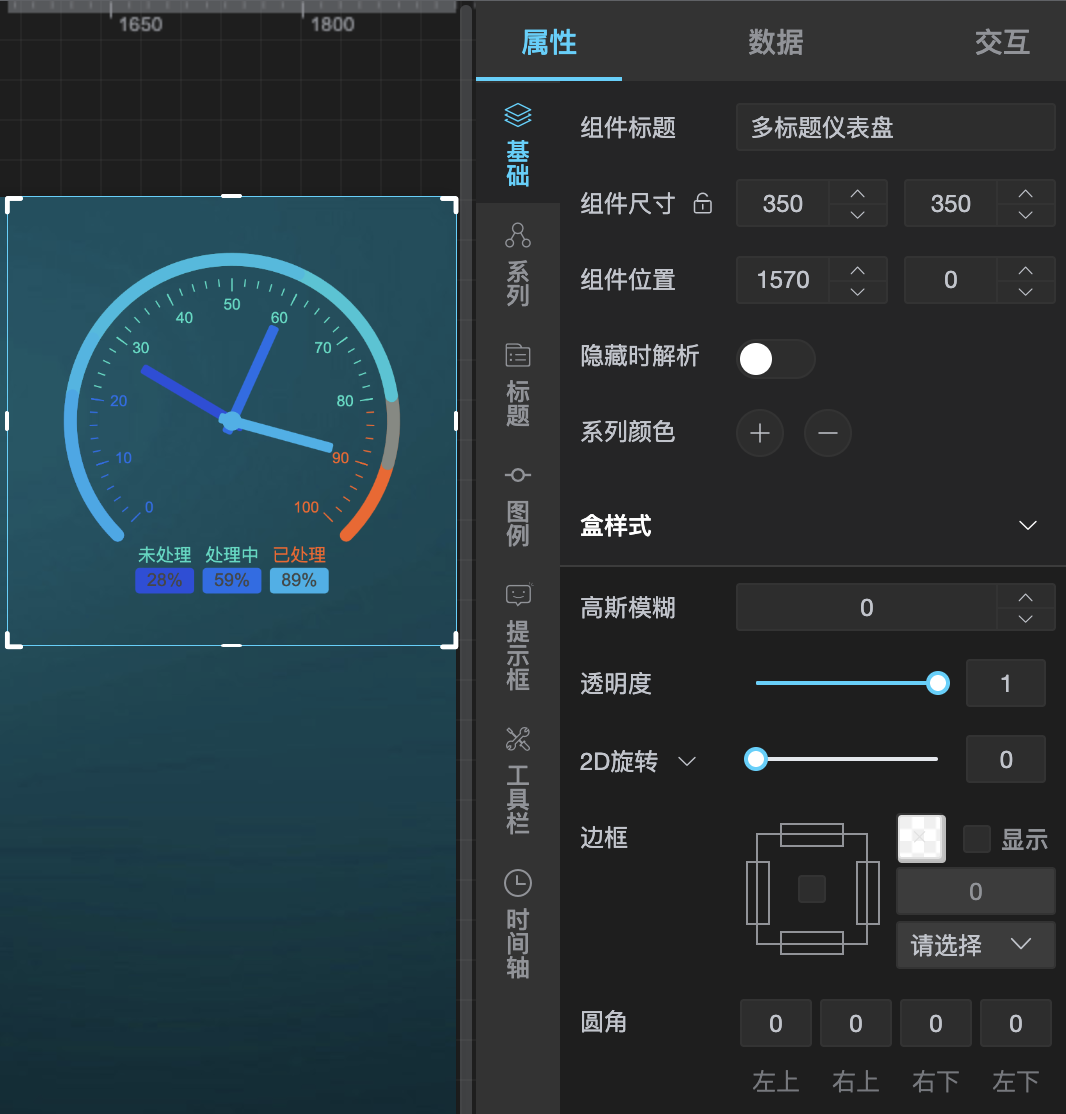This screenshot has height=1114, width=1066.
Task: Open the 图例 (legend) settings section
Action: [x=517, y=506]
